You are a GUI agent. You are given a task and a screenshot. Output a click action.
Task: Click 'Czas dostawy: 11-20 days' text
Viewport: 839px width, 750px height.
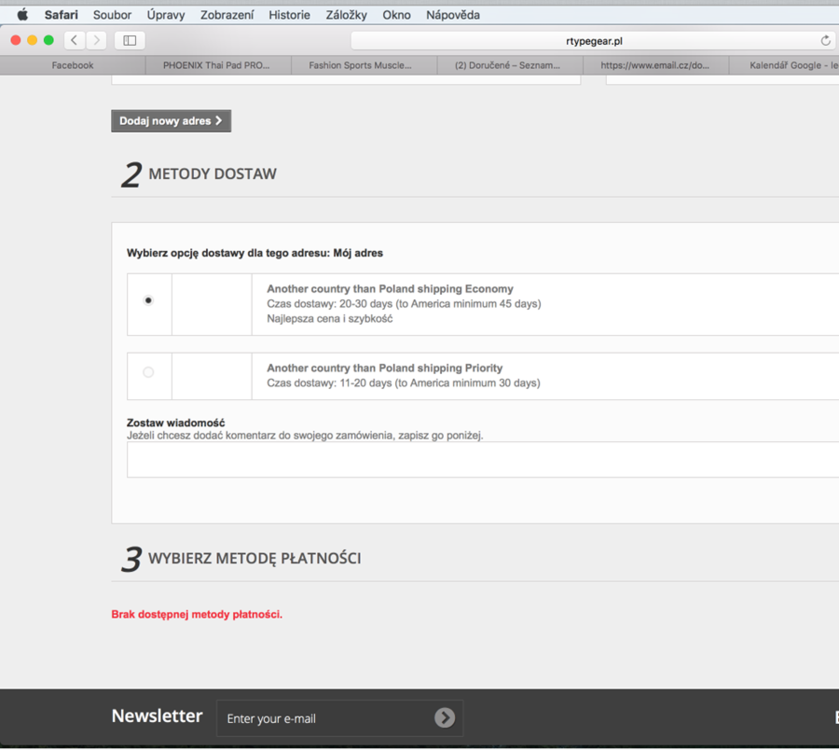329,383
